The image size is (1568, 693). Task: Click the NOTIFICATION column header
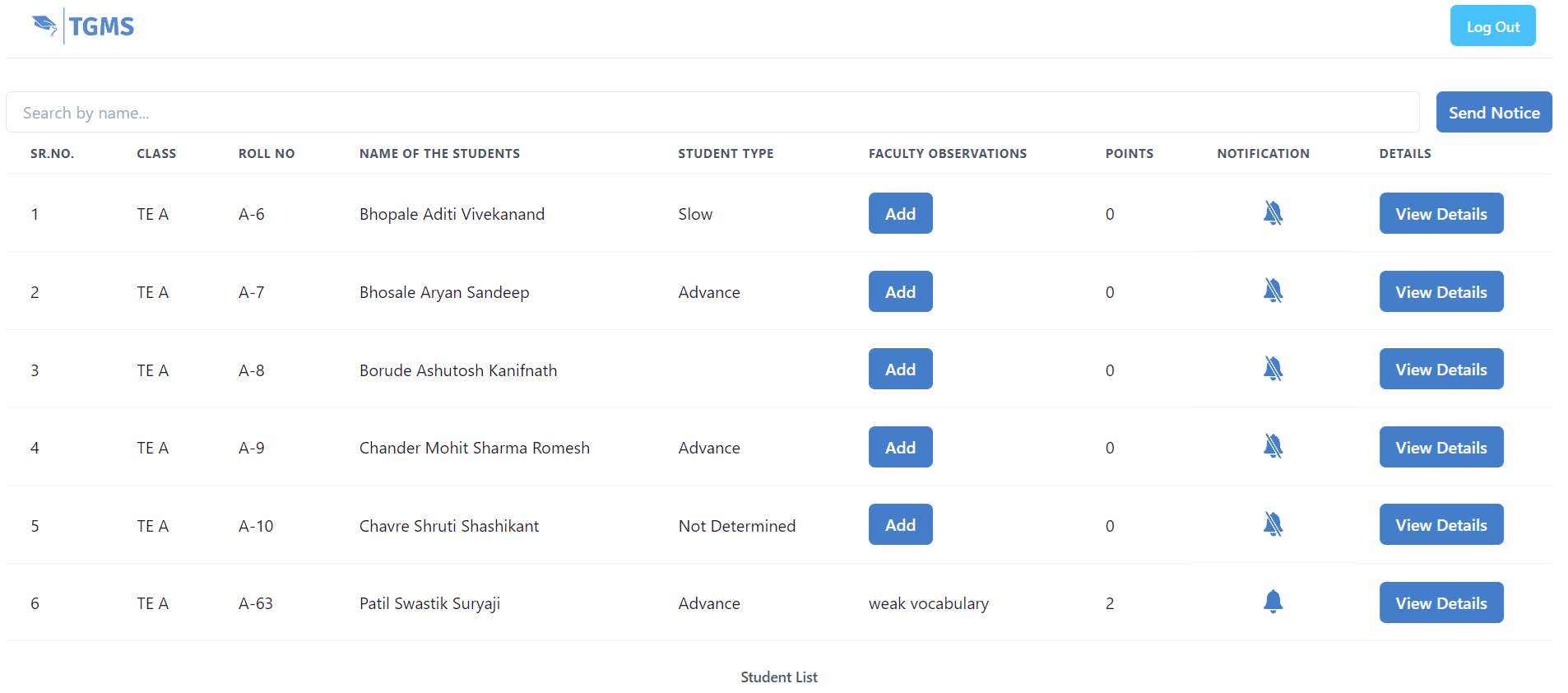pyautogui.click(x=1263, y=154)
